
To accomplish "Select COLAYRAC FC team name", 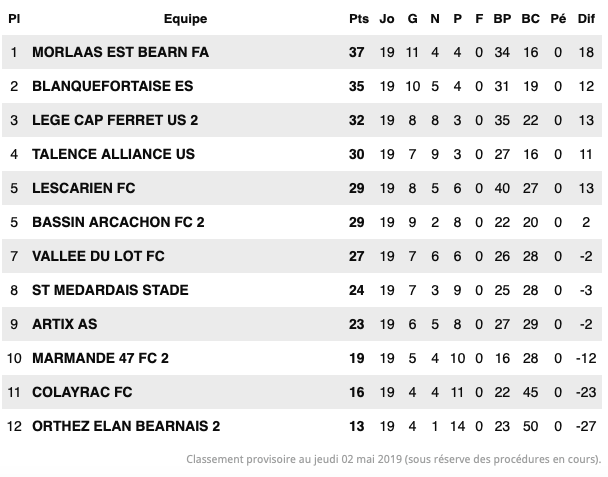I will [82, 392].
